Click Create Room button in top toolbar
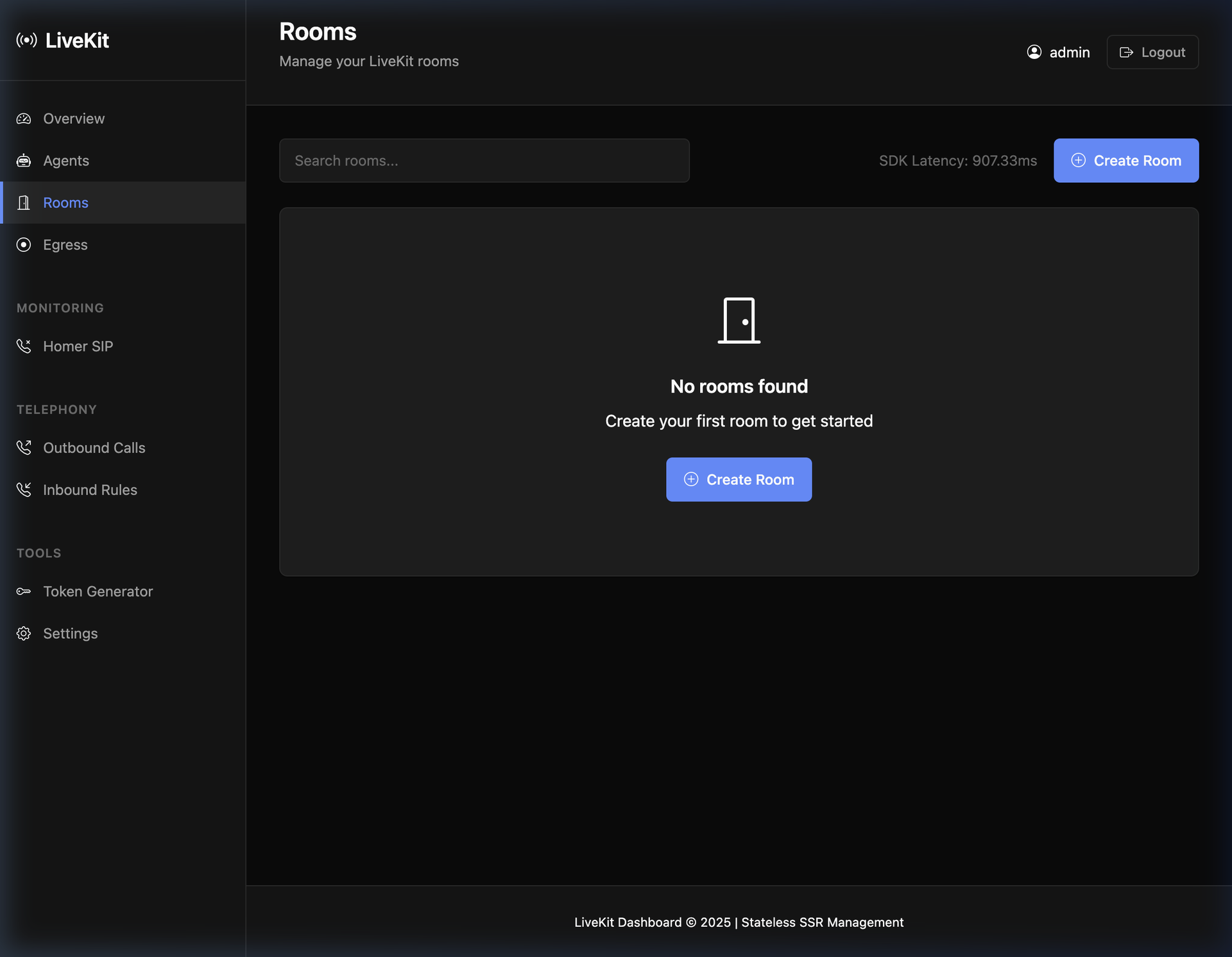1232x957 pixels. 1126,160
